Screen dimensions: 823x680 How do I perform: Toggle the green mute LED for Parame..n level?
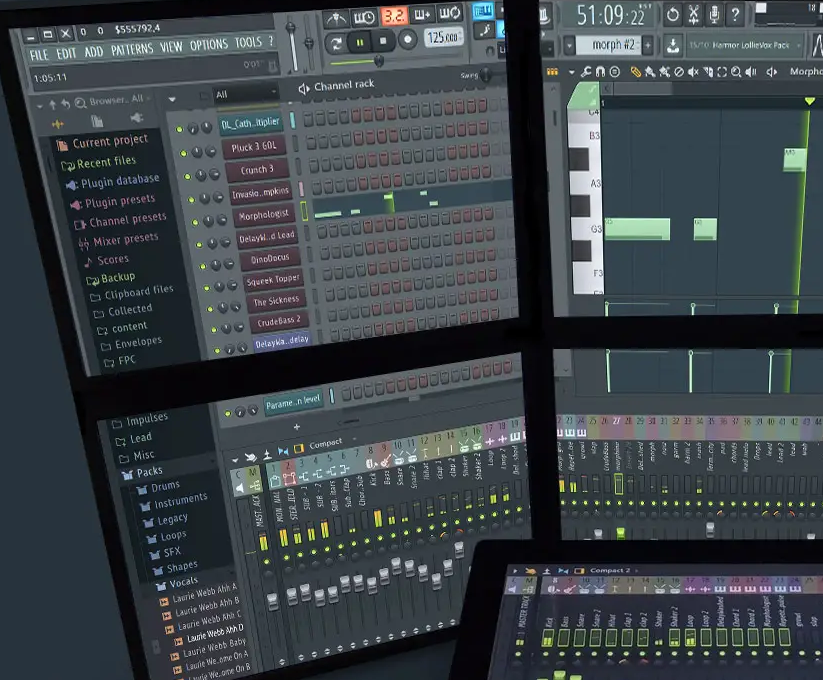pyautogui.click(x=228, y=413)
